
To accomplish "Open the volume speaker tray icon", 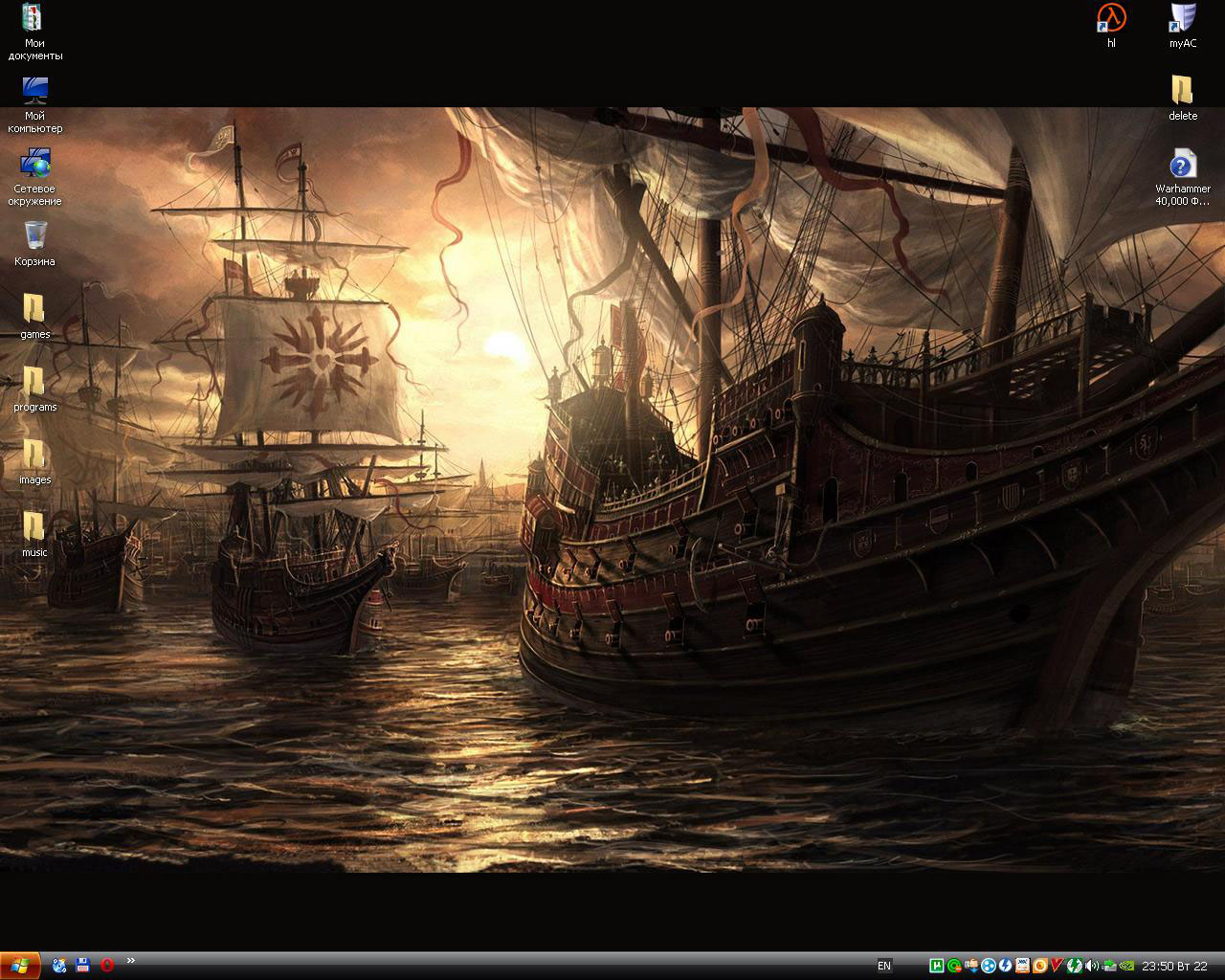I will 1091,966.
